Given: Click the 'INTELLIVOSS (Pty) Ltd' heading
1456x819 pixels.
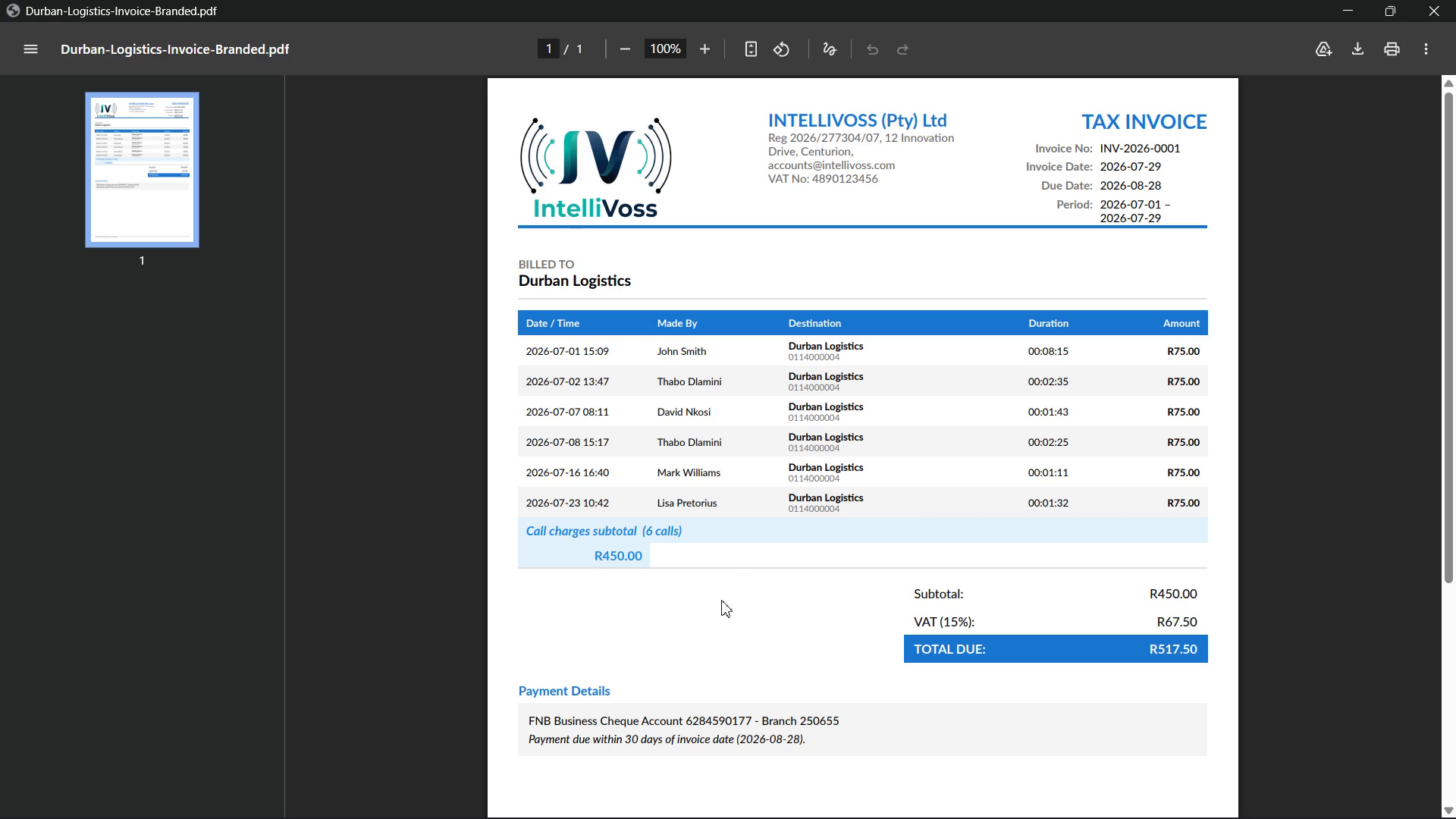Looking at the screenshot, I should tap(857, 120).
